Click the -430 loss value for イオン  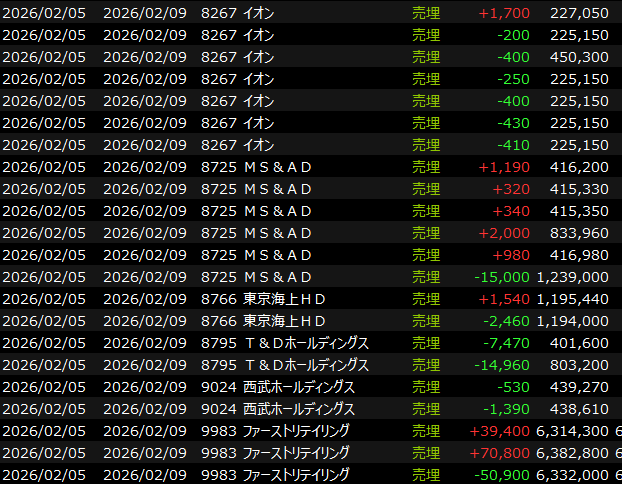pos(512,123)
